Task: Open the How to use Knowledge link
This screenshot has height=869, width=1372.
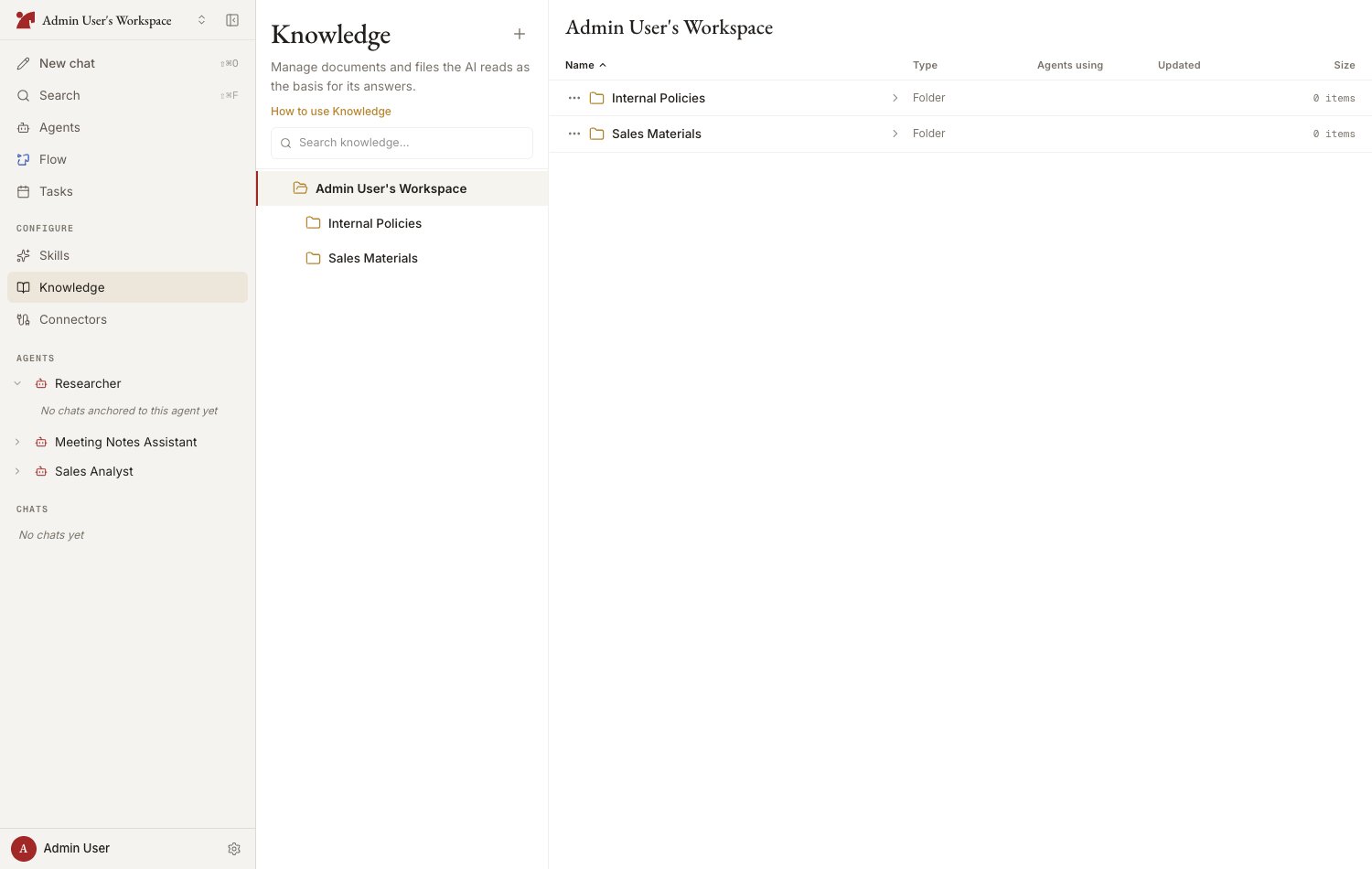Action: point(331,112)
